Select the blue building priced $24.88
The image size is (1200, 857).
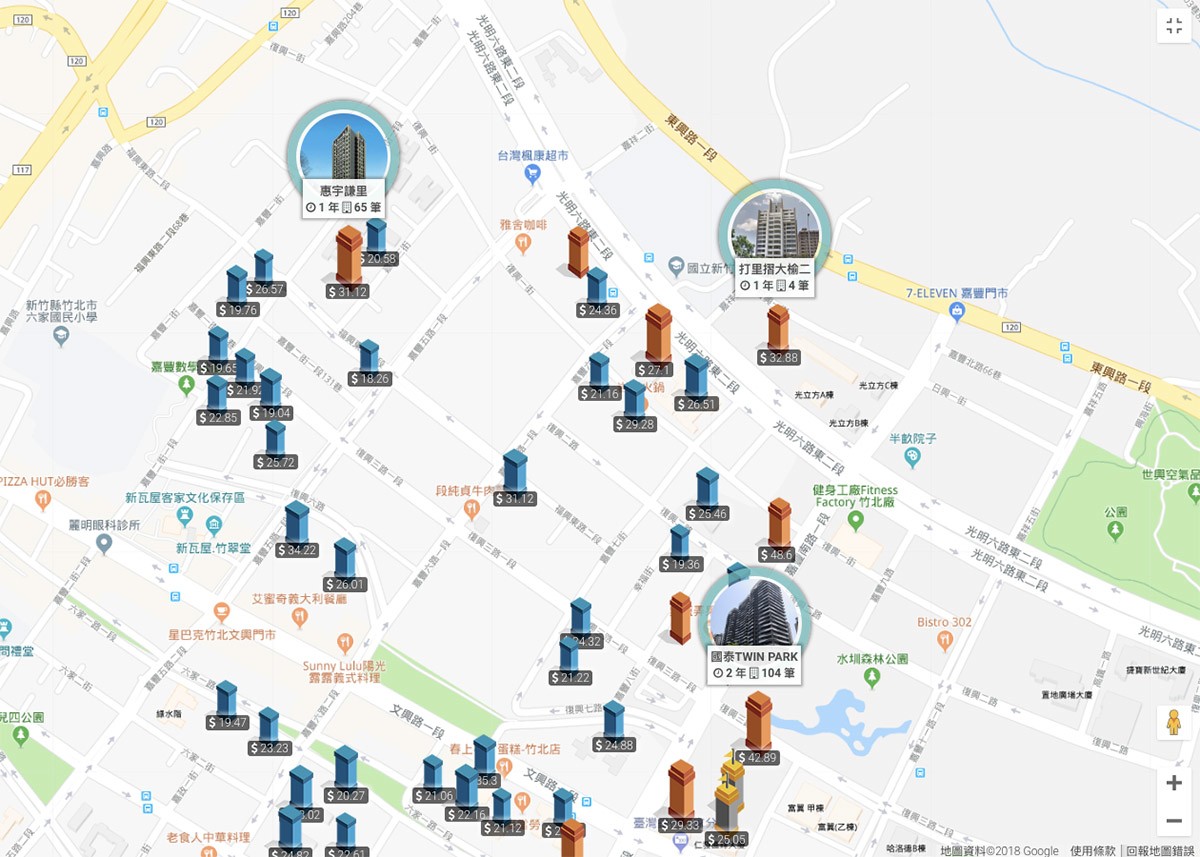(x=614, y=719)
